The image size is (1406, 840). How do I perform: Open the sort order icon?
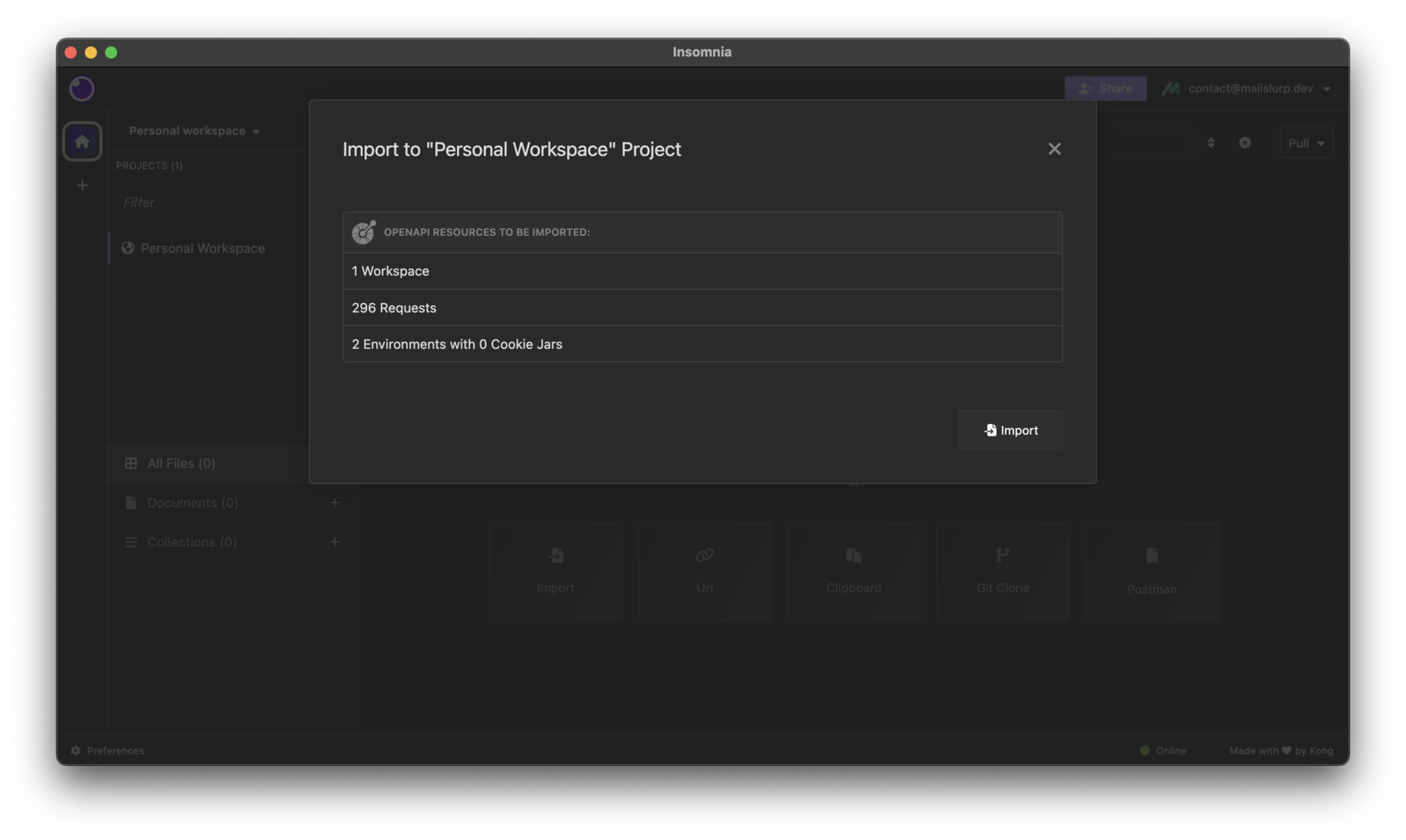[1211, 143]
